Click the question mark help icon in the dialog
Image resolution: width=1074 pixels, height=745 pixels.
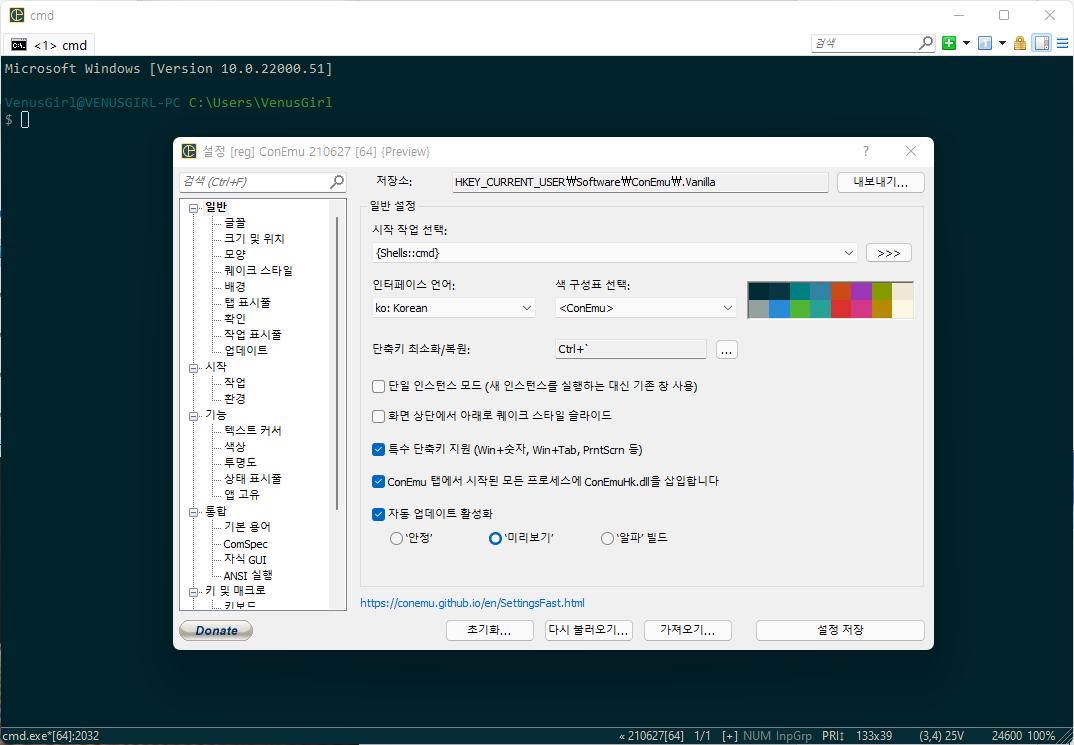pos(866,151)
